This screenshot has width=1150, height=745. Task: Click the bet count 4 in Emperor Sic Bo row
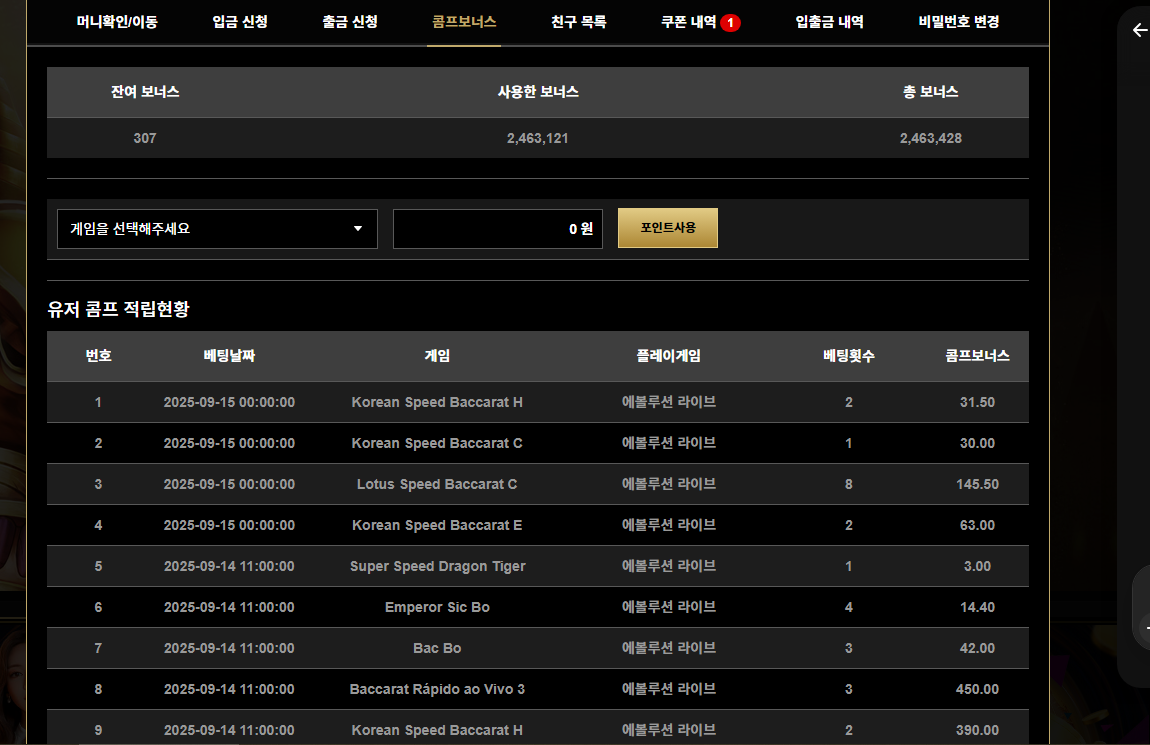click(849, 607)
